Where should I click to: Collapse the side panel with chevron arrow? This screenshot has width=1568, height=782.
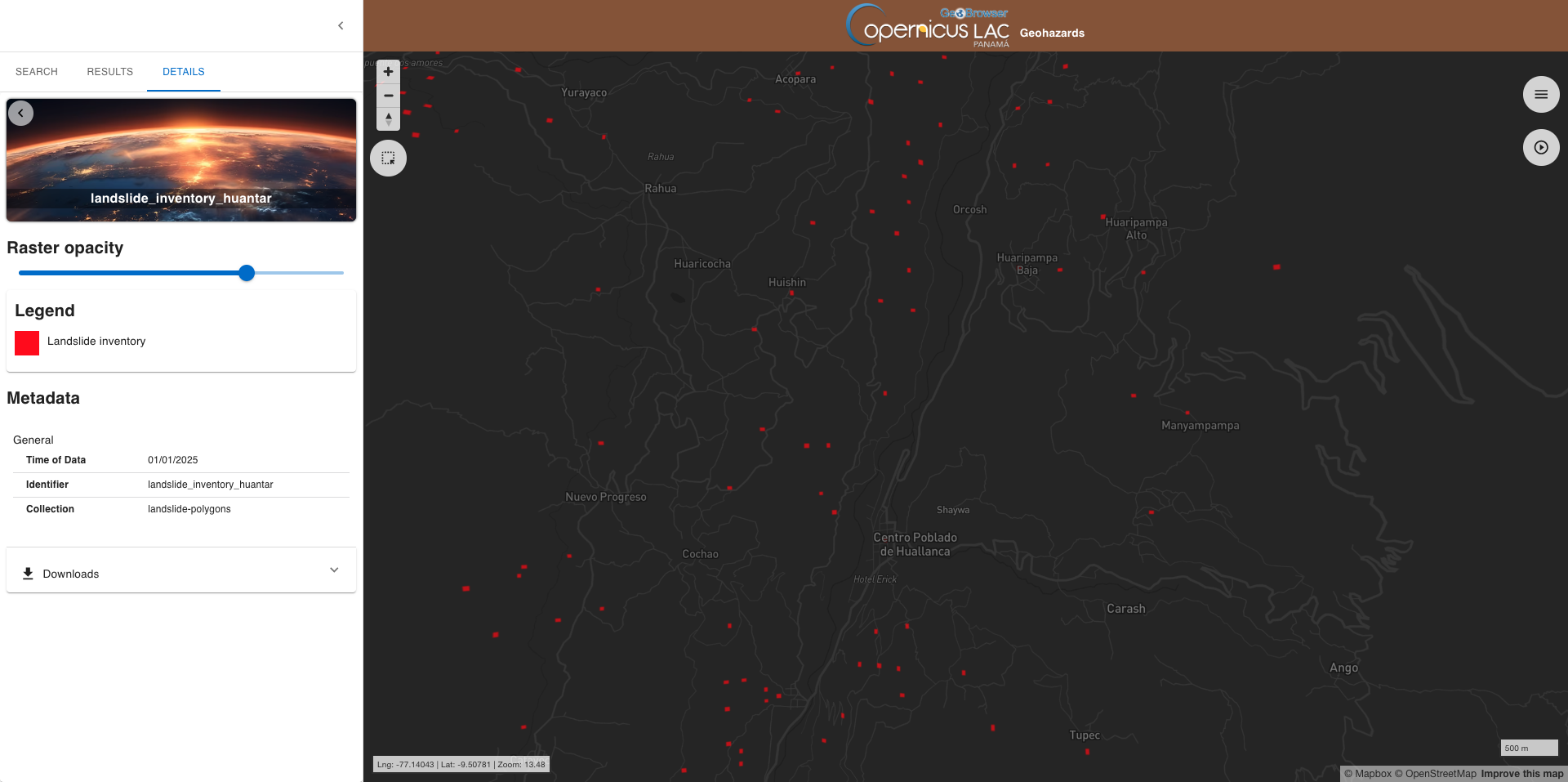pos(341,25)
